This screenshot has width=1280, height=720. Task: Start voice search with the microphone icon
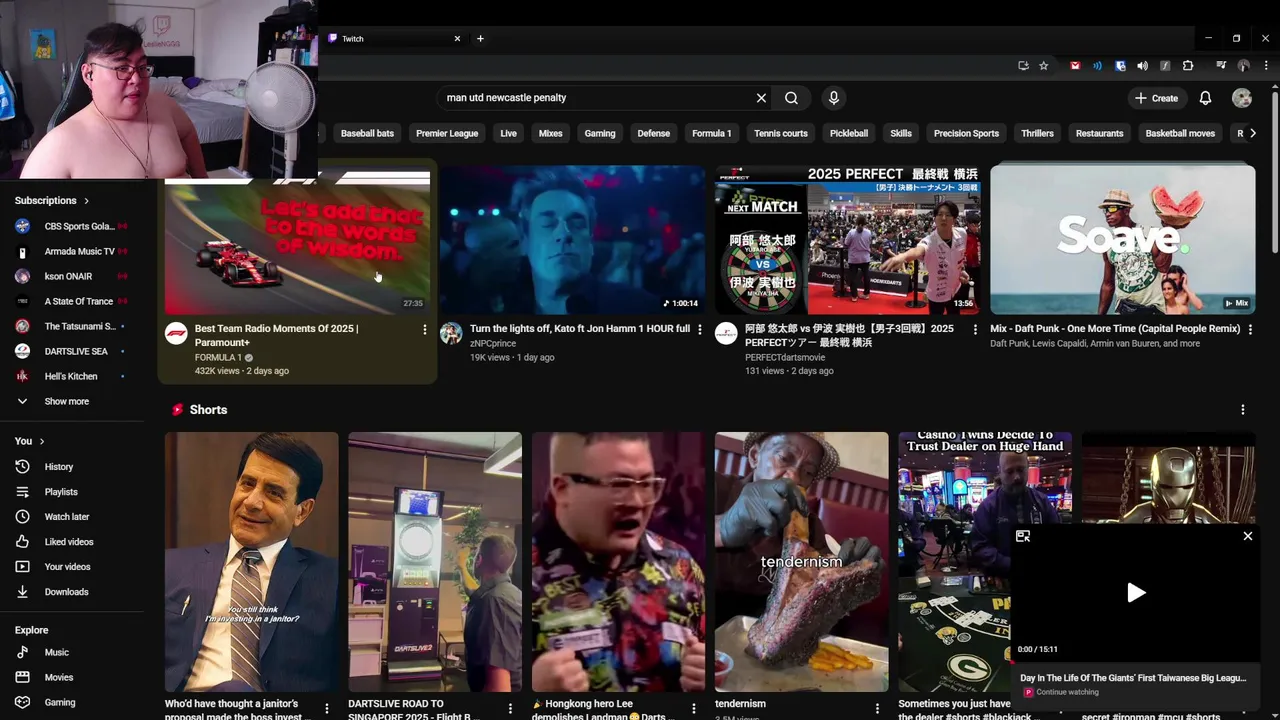click(x=834, y=98)
